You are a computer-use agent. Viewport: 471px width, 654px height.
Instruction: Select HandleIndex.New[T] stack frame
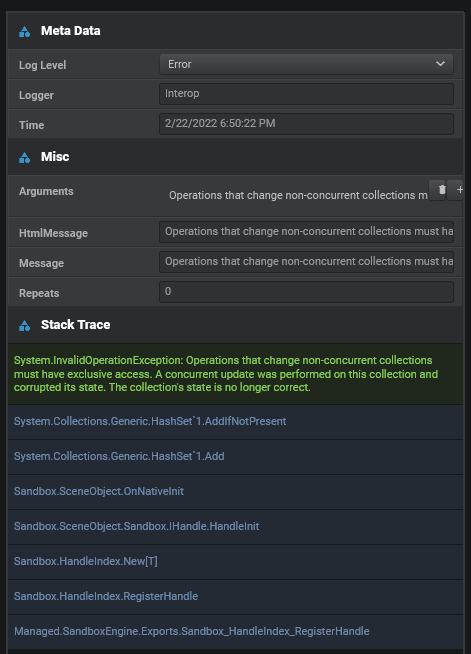(x=235, y=562)
